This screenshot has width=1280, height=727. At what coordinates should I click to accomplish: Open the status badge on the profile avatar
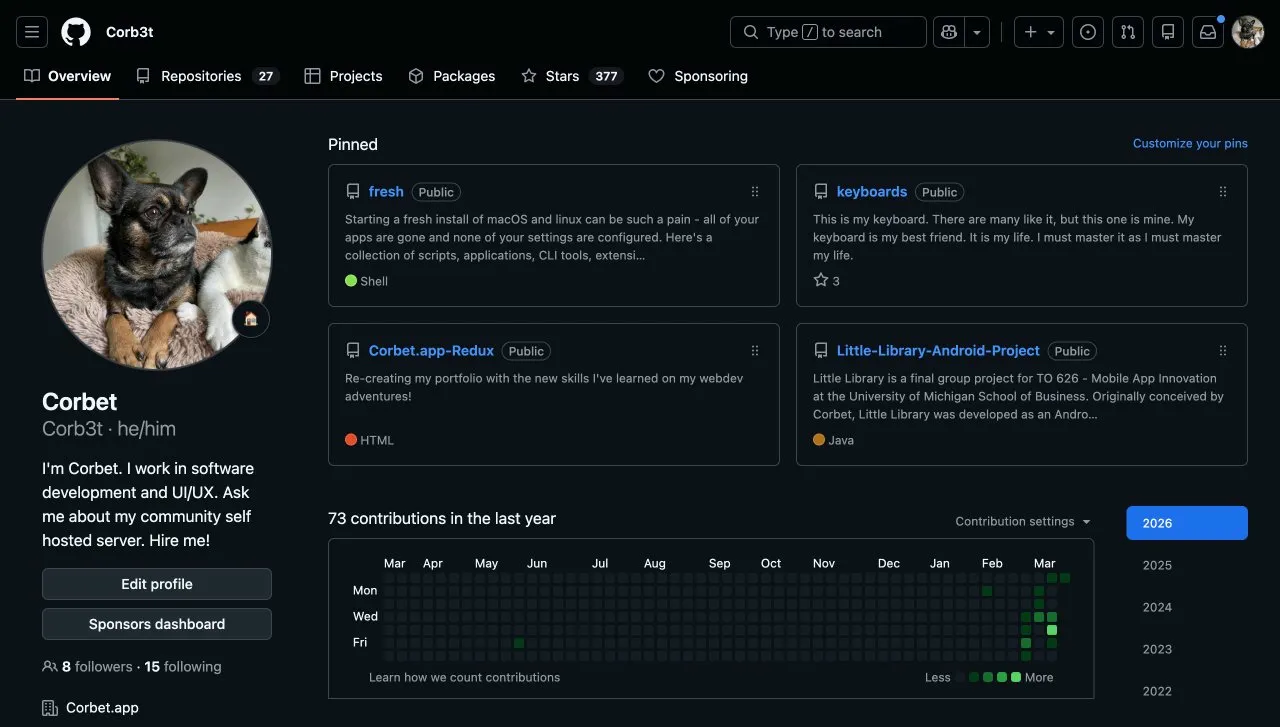251,318
